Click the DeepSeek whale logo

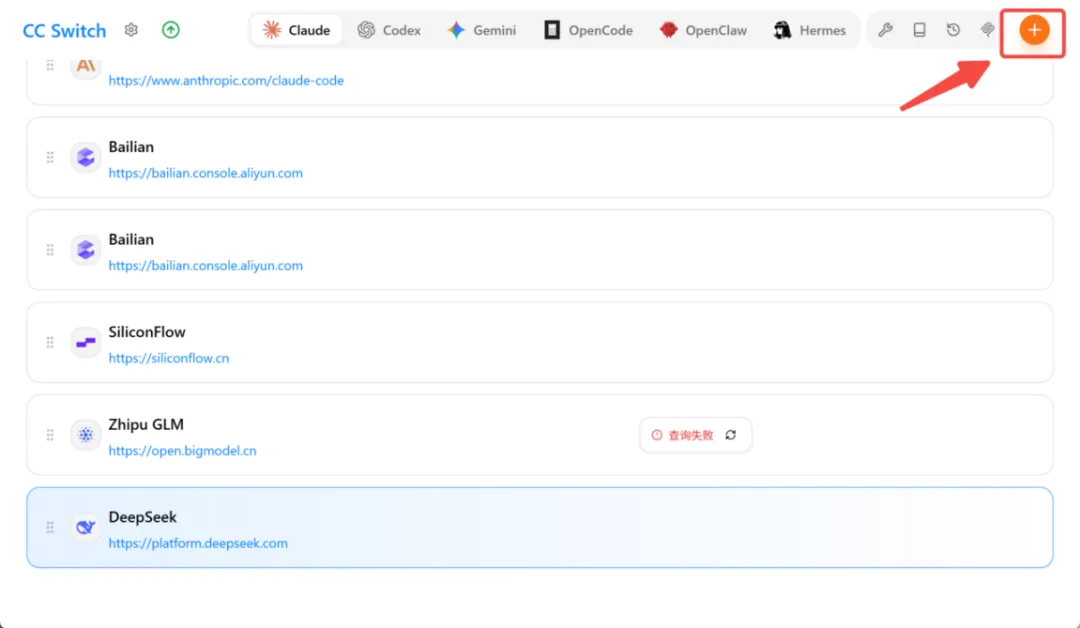85,527
